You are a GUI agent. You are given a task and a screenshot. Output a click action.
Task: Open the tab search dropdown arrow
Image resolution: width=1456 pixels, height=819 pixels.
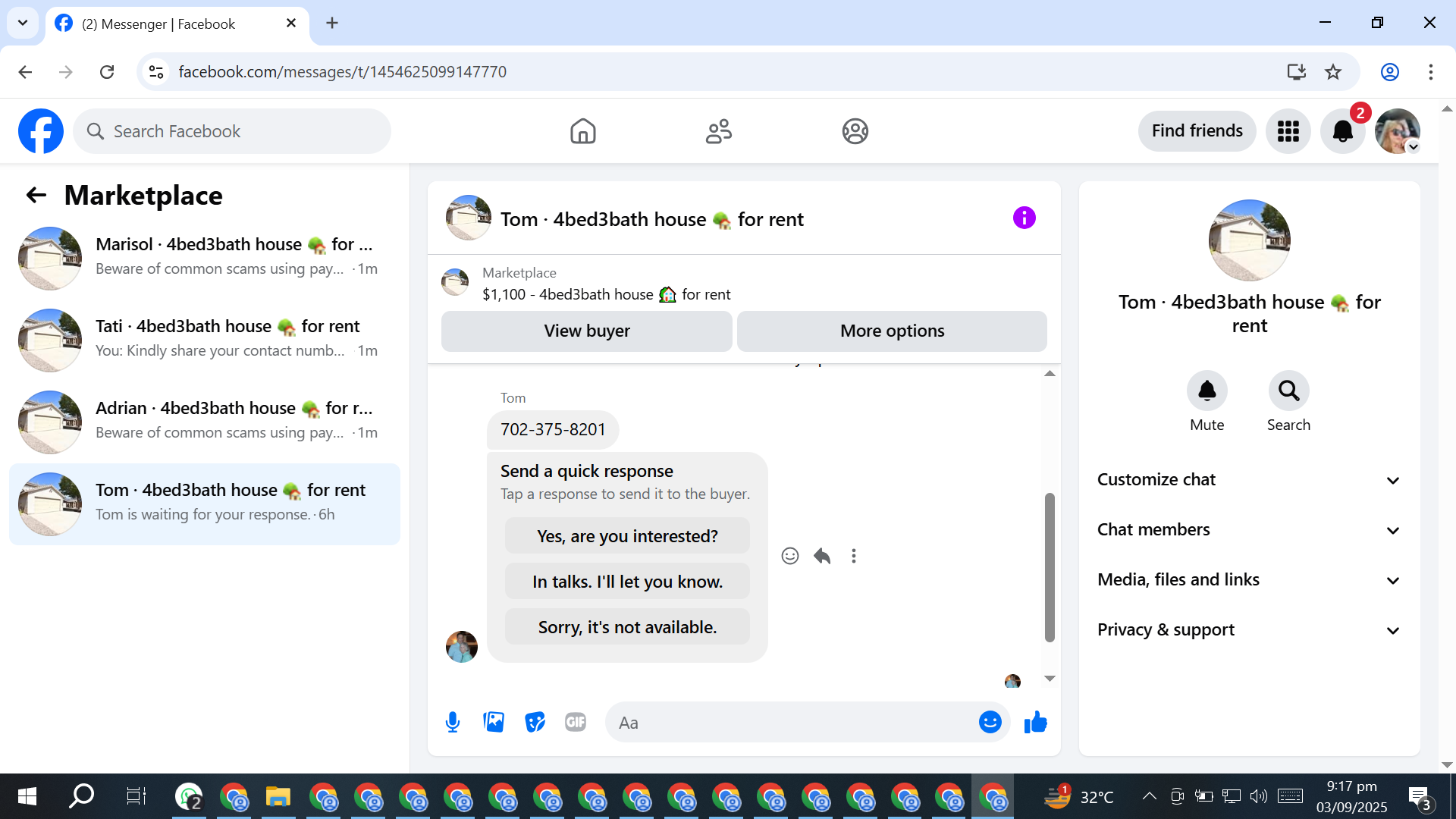[23, 23]
